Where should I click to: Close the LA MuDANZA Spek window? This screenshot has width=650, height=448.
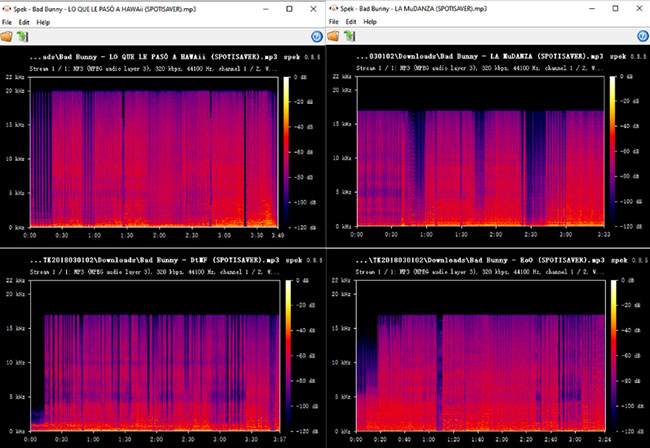point(640,8)
